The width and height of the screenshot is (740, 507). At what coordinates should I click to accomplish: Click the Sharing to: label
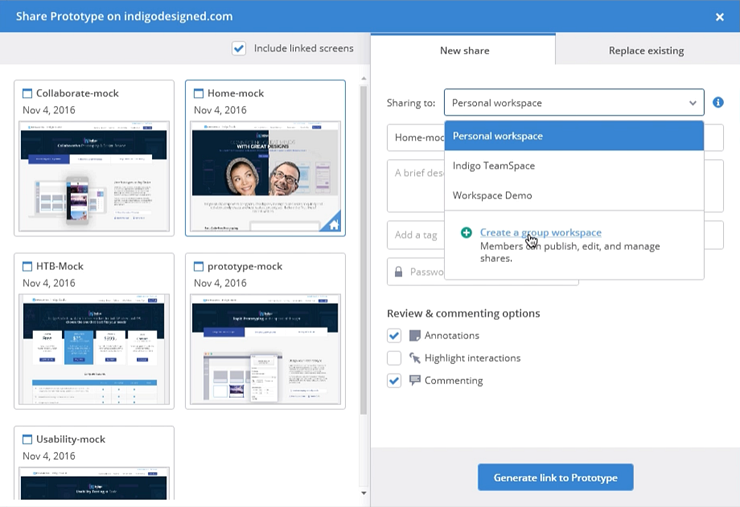click(411, 103)
